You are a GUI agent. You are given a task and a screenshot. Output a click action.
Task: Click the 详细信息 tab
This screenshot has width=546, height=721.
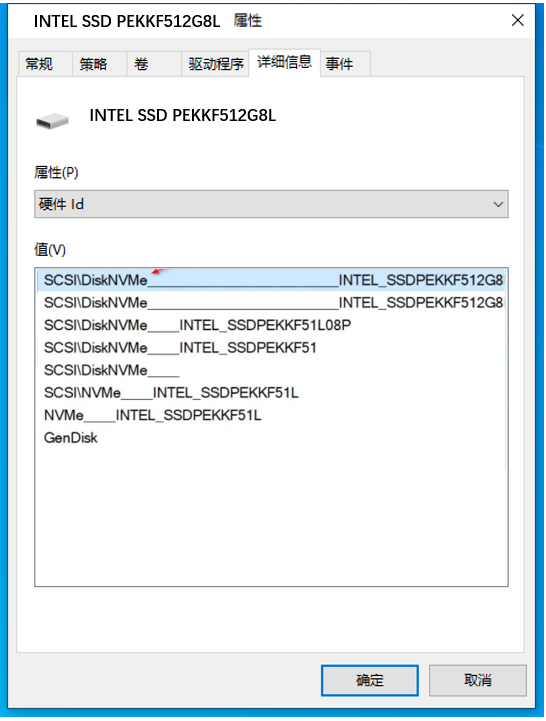284,62
